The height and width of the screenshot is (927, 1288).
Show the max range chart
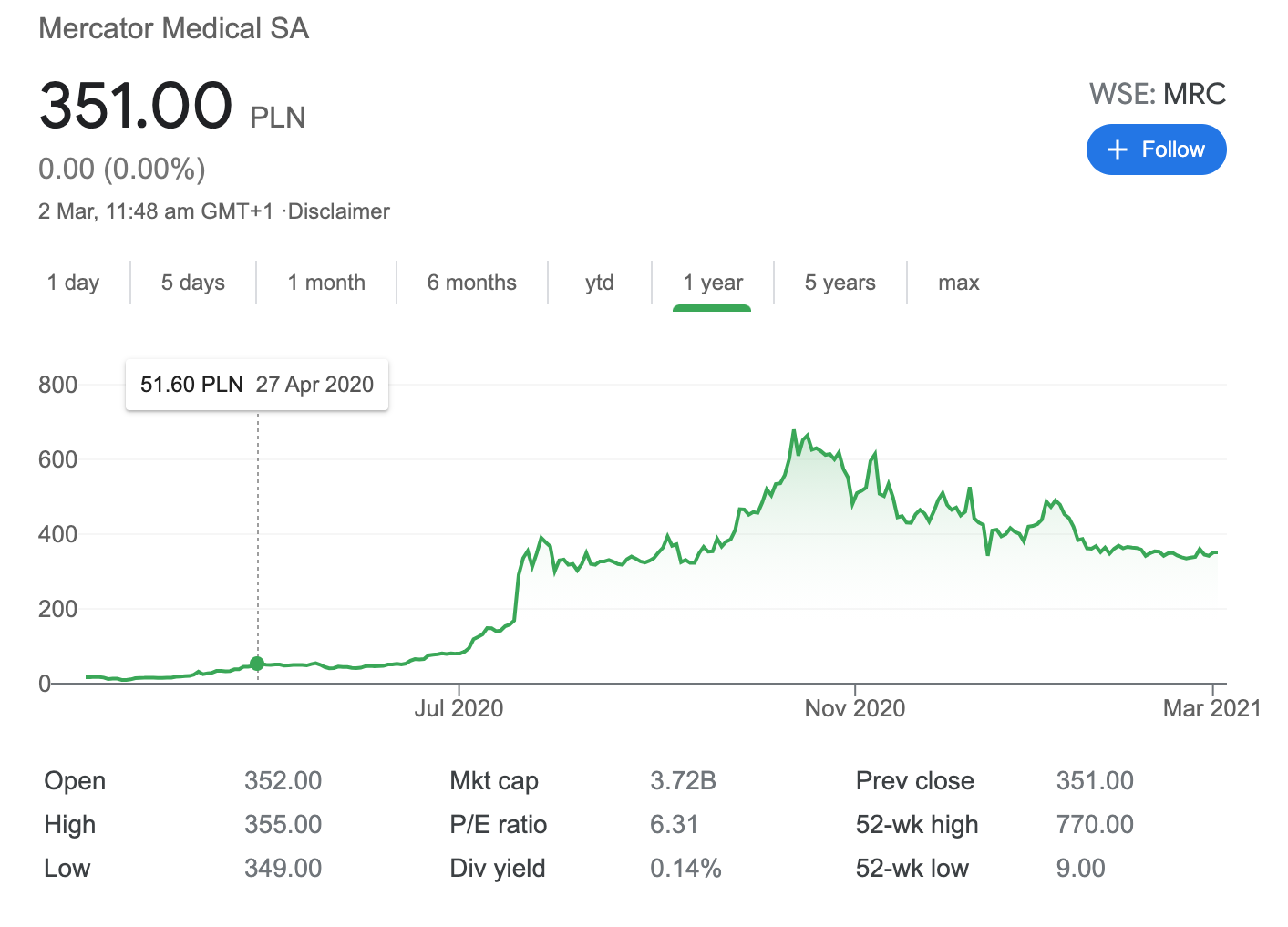pos(959,283)
